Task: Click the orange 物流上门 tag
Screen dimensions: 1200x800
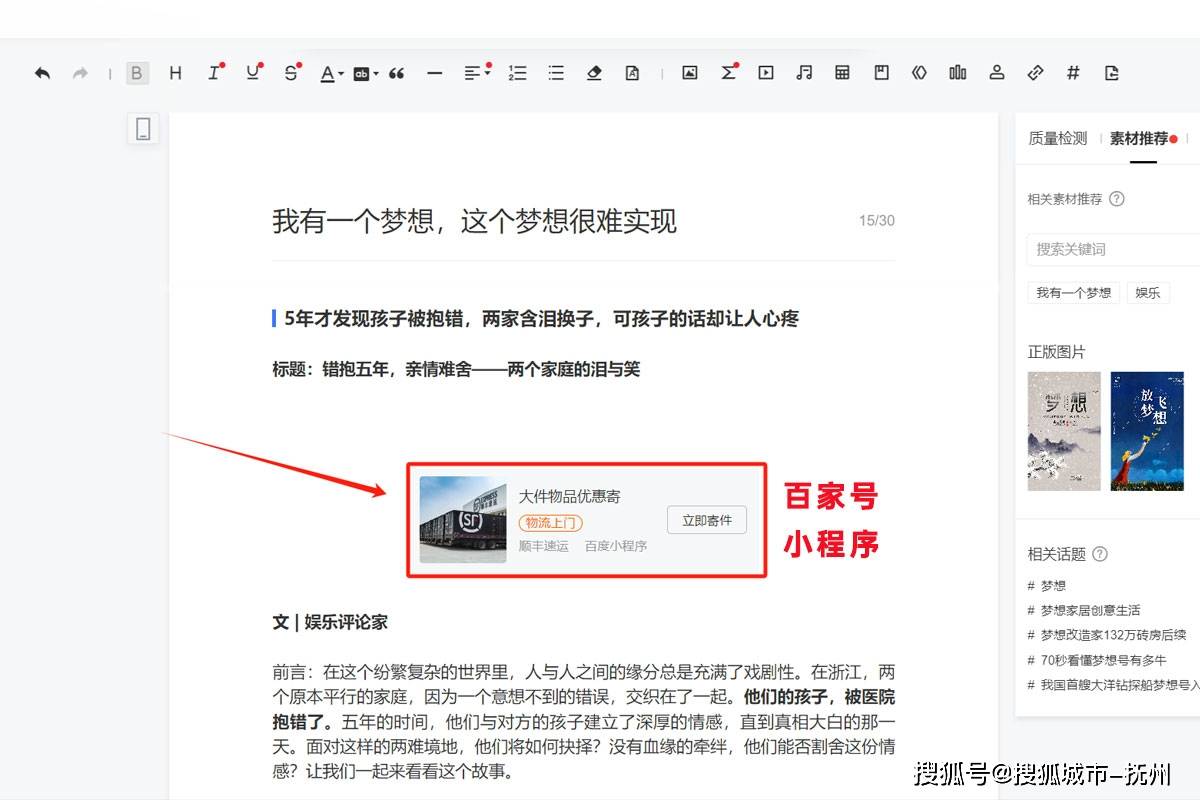Action: pyautogui.click(x=550, y=522)
